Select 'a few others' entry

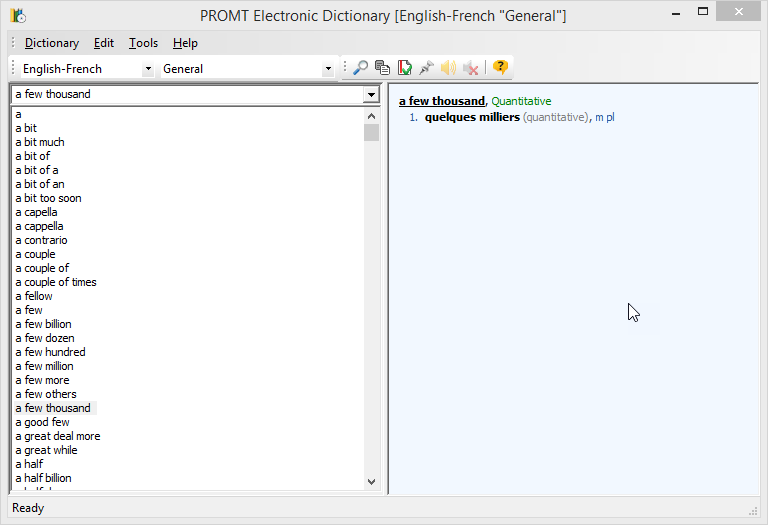(46, 394)
